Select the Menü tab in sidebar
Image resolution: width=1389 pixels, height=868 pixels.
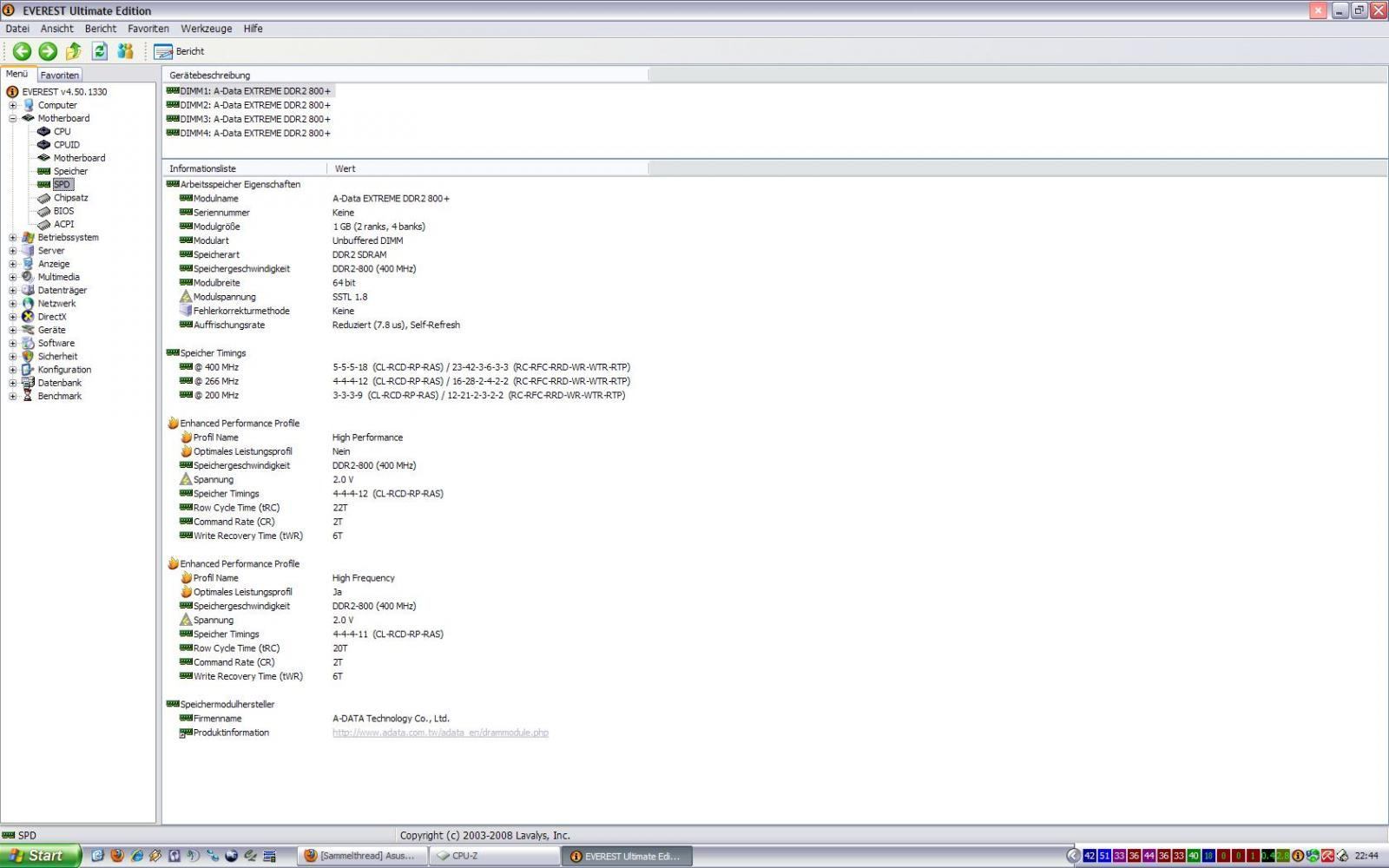[17, 75]
